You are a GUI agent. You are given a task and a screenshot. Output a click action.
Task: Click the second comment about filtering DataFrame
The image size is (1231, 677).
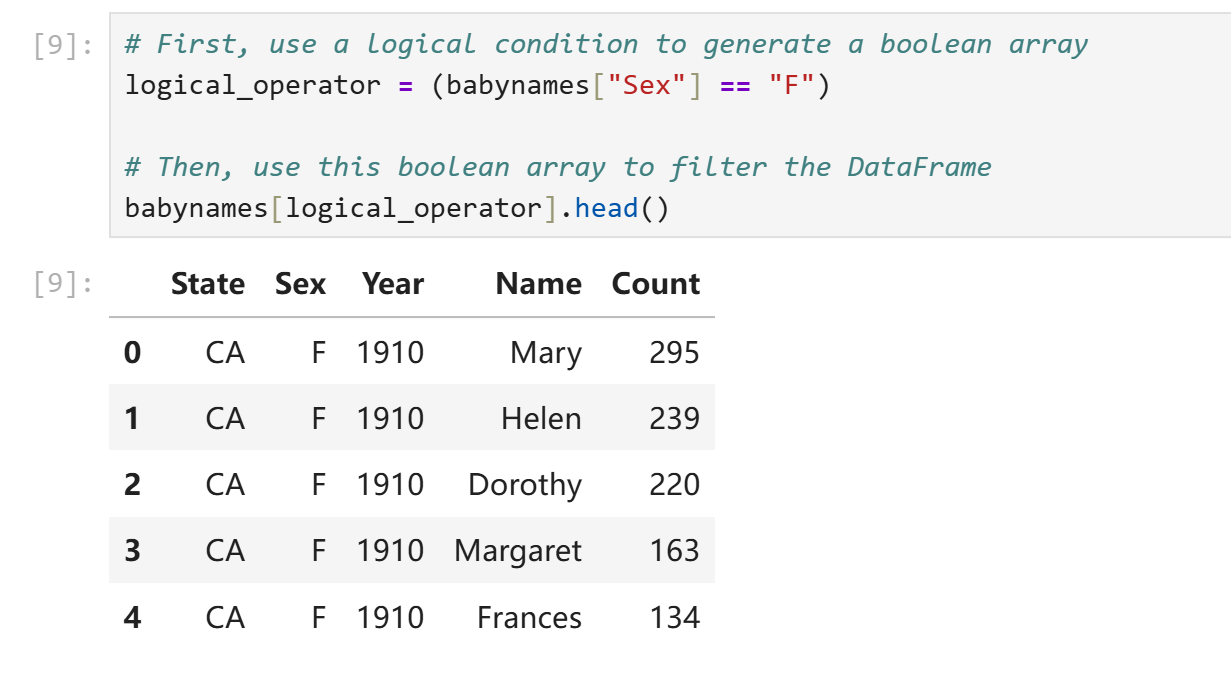(557, 167)
